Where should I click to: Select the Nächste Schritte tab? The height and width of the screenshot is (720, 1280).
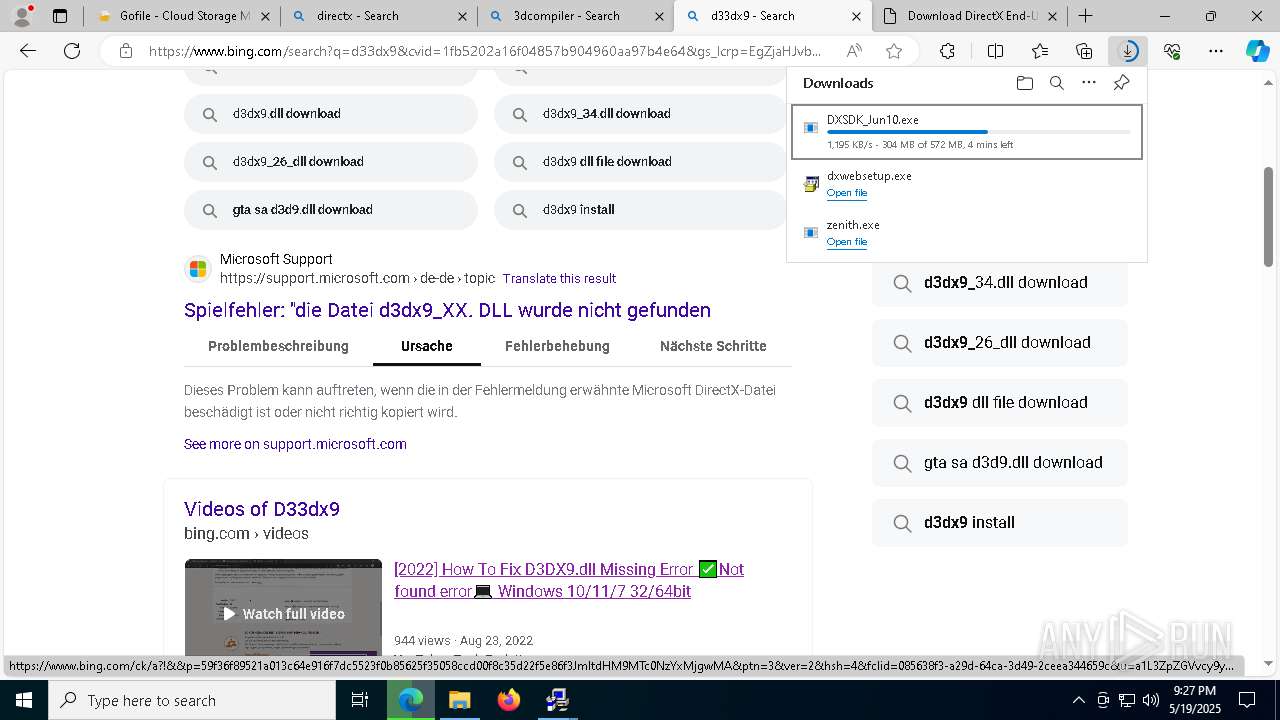pyautogui.click(x=713, y=346)
